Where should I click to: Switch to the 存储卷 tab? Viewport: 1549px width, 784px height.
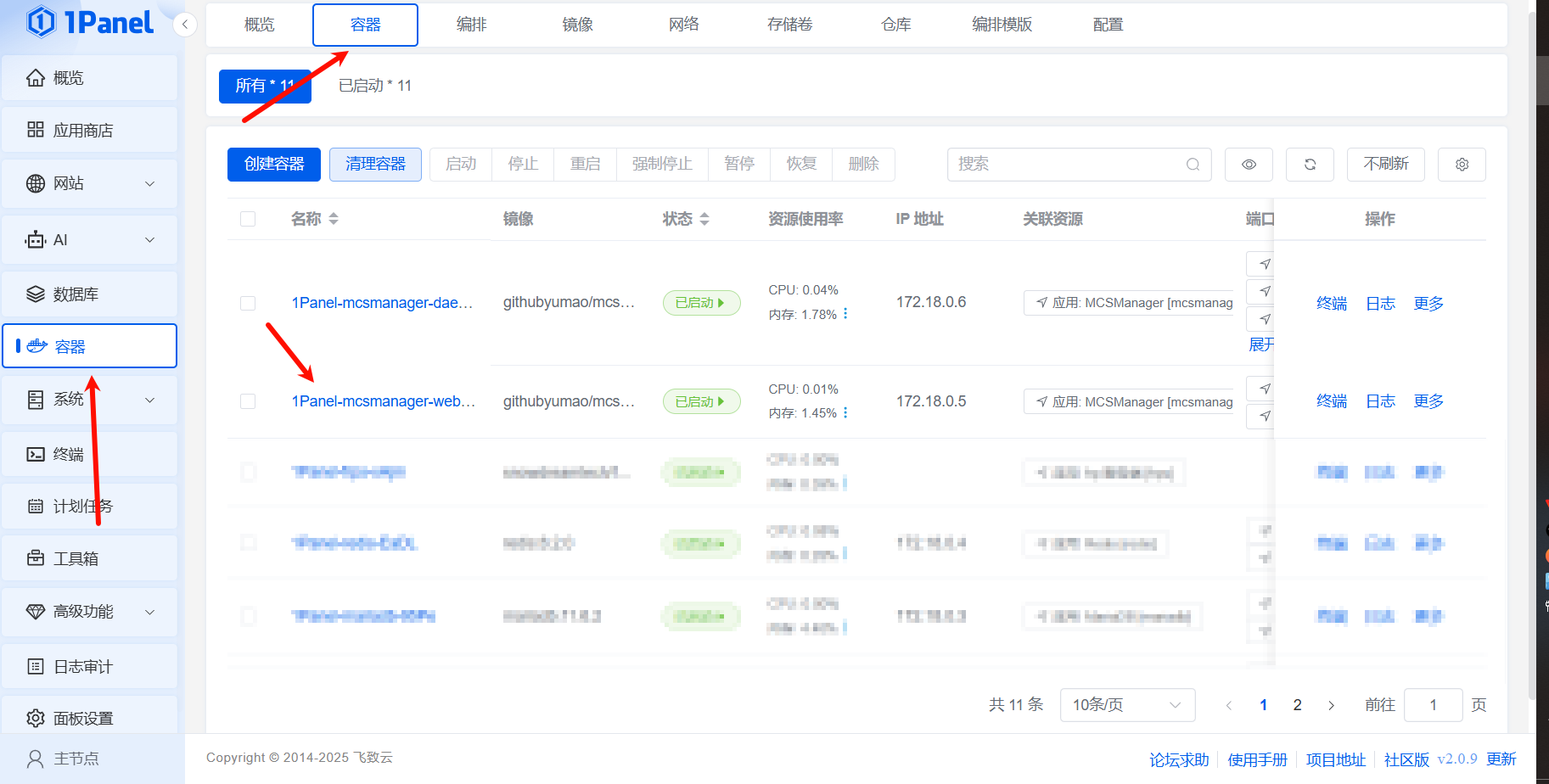tap(789, 25)
